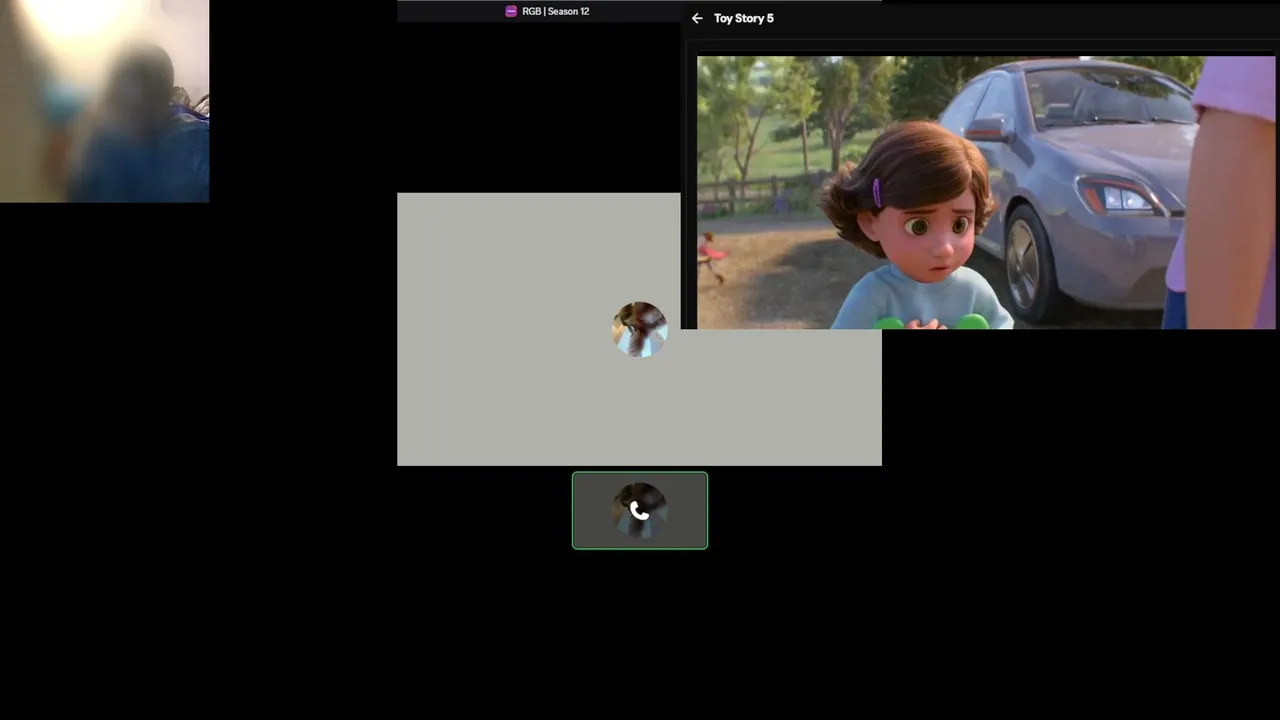1280x720 pixels.
Task: Click the "Toy Story 5" title text
Action: pyautogui.click(x=744, y=18)
